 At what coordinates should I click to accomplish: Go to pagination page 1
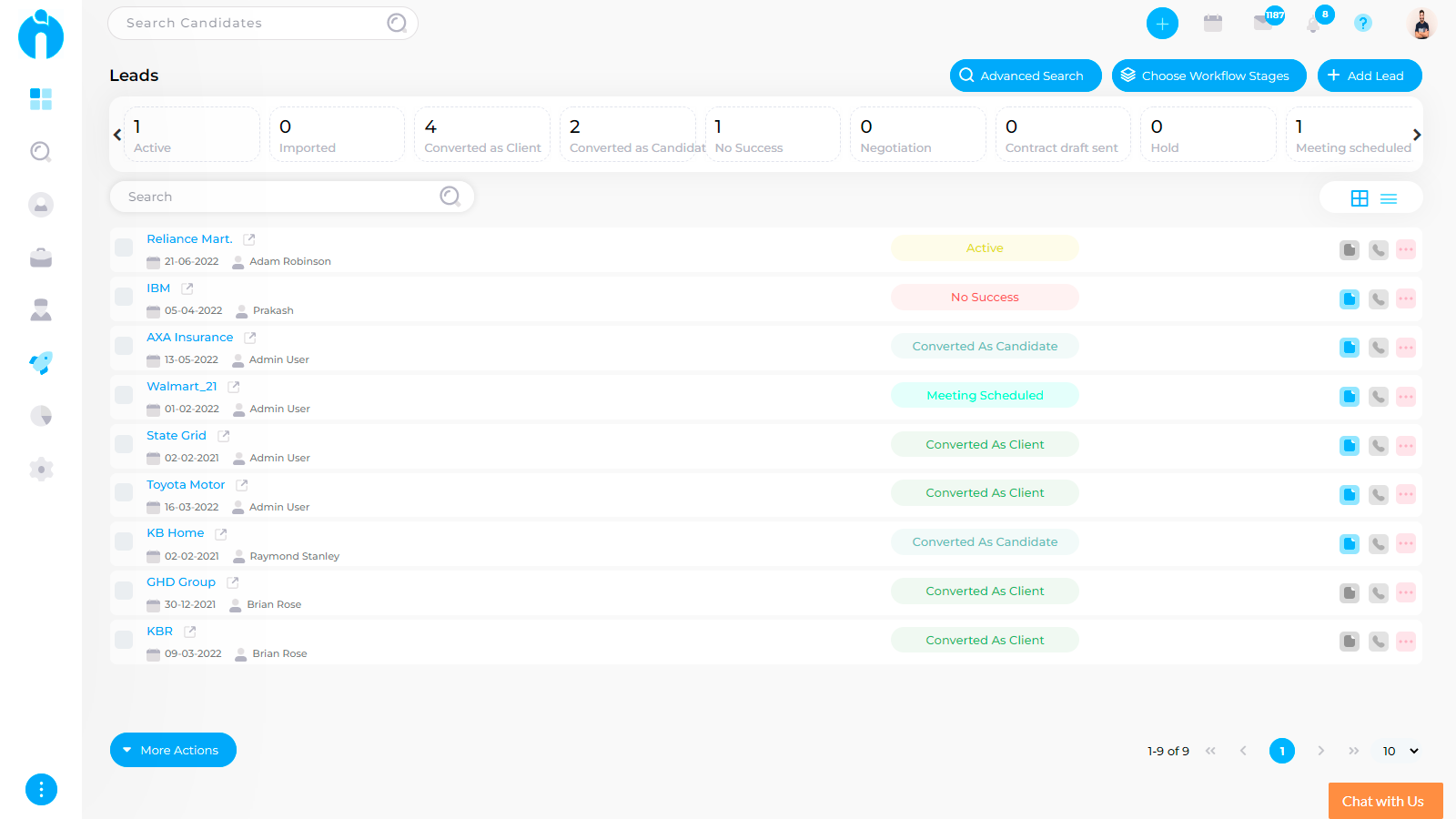[1282, 751]
